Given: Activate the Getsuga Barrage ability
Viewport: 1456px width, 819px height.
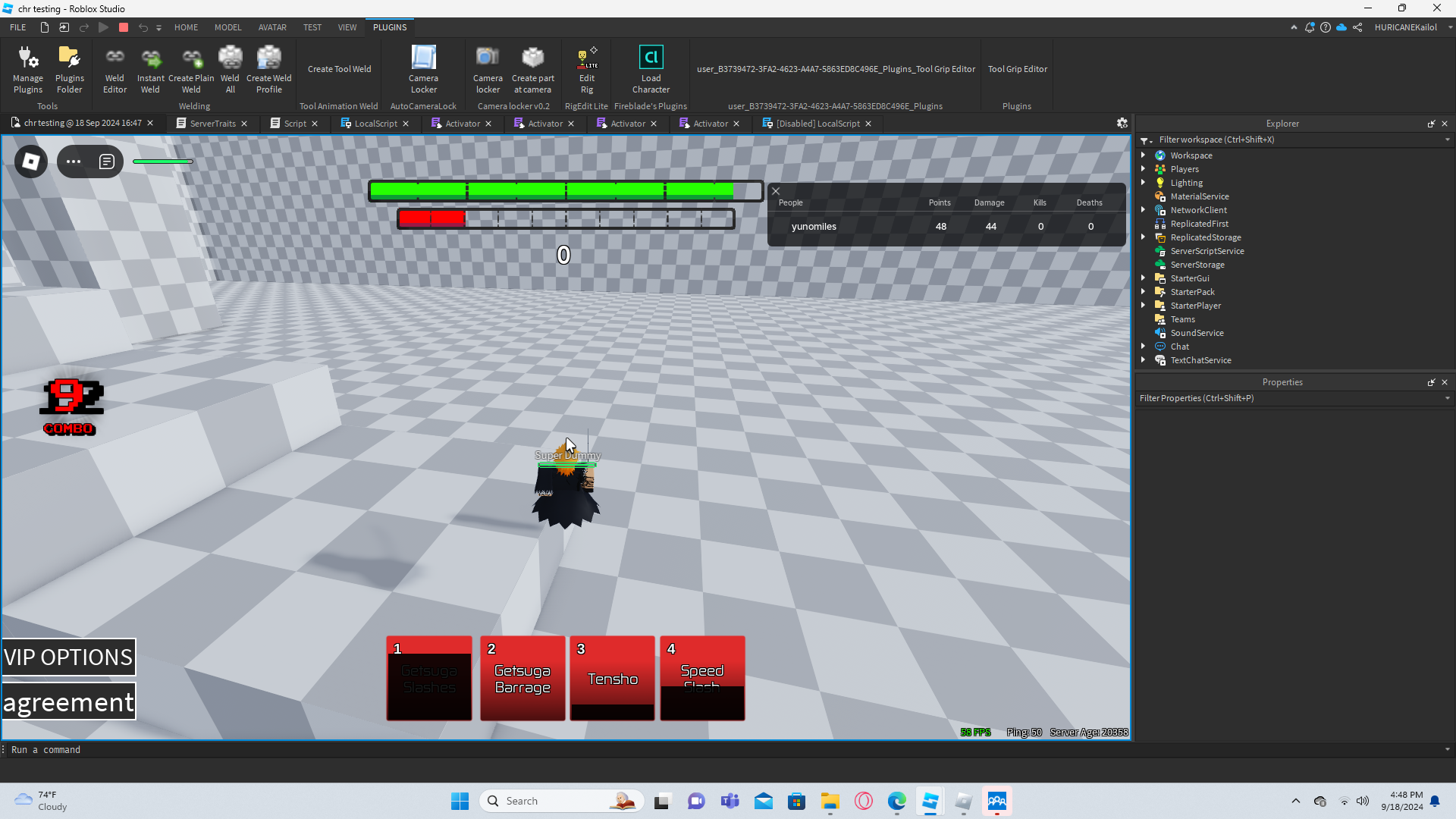Looking at the screenshot, I should (522, 679).
